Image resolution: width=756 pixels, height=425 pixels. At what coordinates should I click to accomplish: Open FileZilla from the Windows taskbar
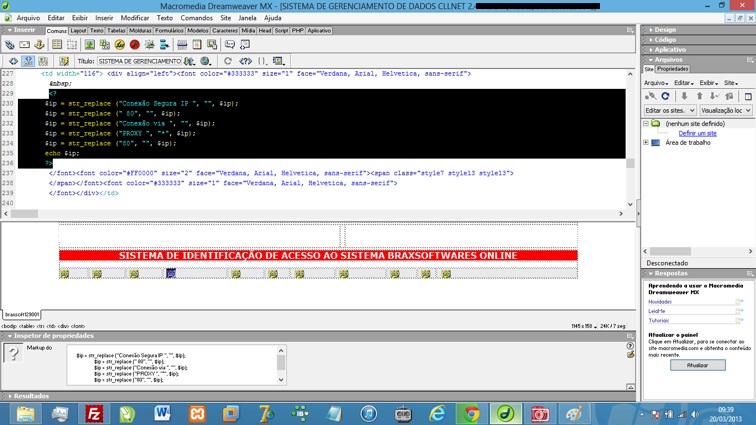tap(94, 413)
